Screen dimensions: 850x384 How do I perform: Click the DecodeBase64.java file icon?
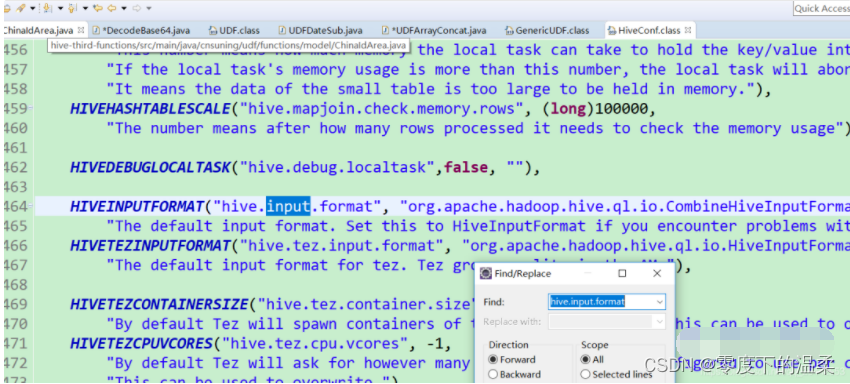[x=96, y=30]
